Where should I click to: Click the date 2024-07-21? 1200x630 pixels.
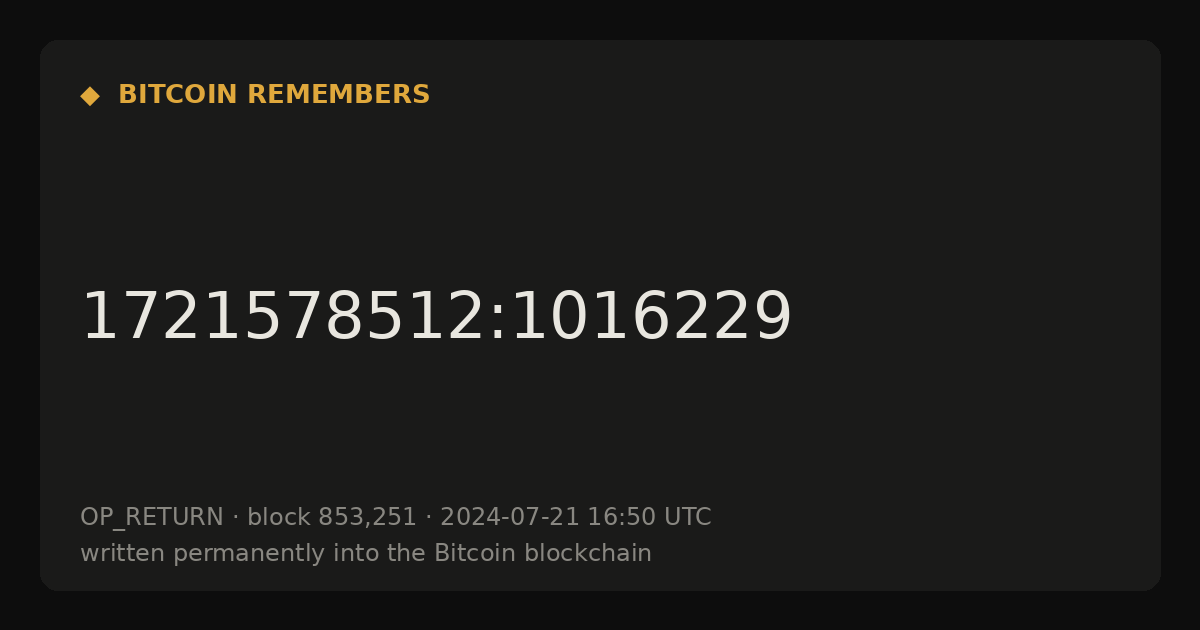coord(510,518)
